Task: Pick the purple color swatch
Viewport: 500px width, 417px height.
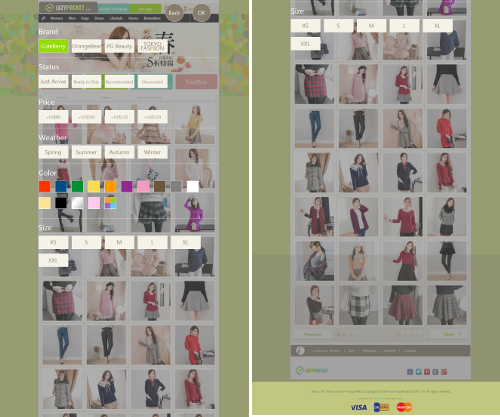Action: click(x=127, y=186)
